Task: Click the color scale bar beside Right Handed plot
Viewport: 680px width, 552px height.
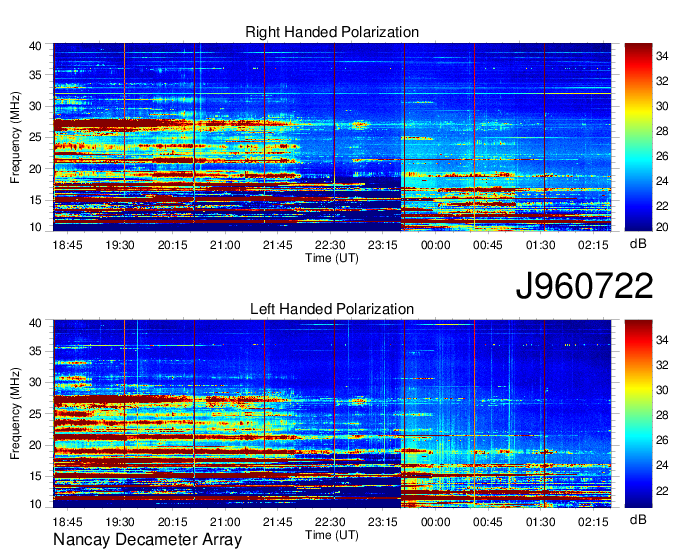Action: [638, 137]
